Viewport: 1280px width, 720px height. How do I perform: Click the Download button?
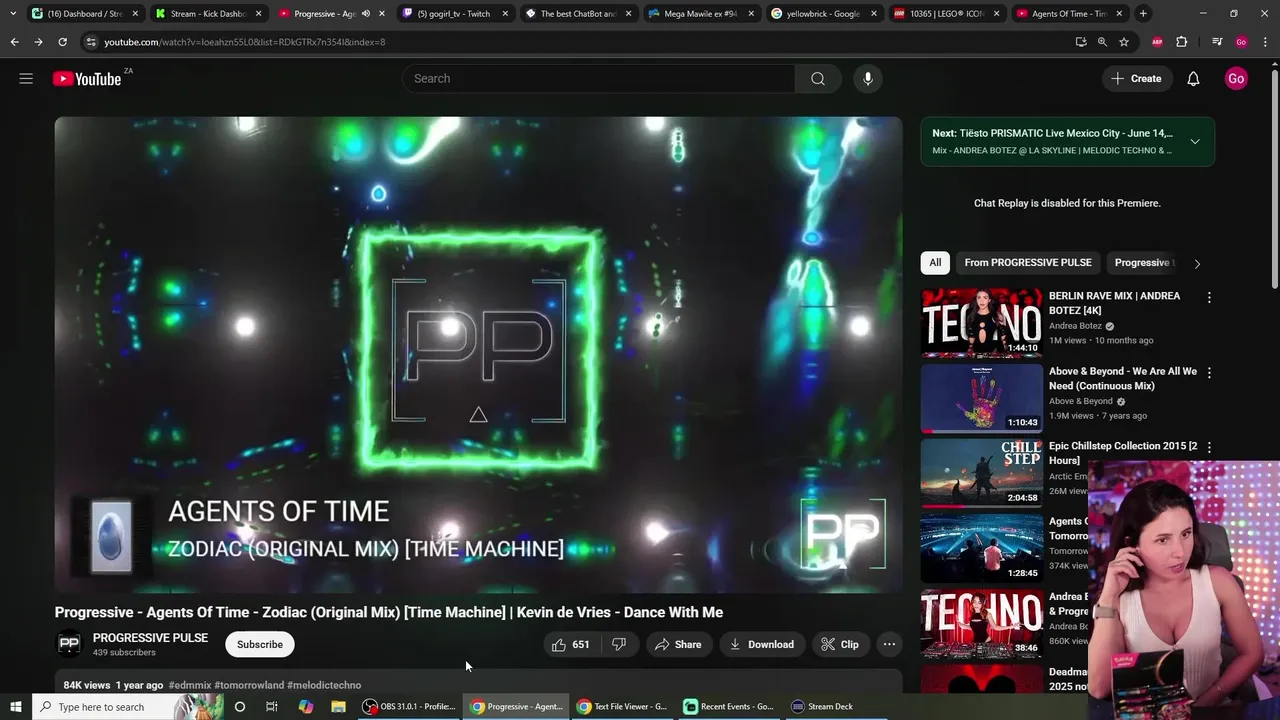coord(761,645)
